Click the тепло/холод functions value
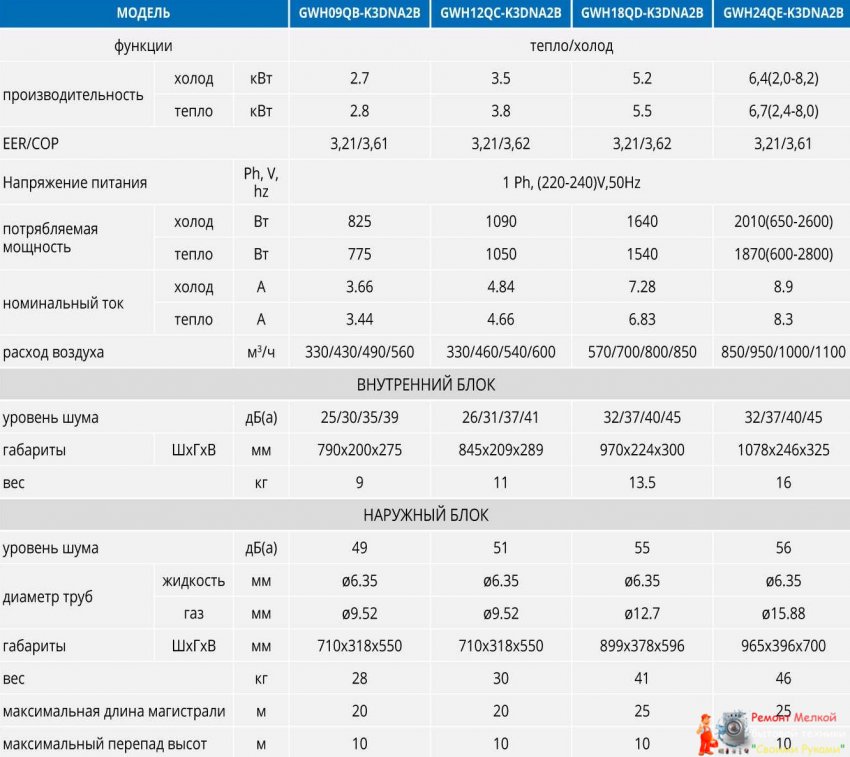The height and width of the screenshot is (757, 850). [571, 46]
